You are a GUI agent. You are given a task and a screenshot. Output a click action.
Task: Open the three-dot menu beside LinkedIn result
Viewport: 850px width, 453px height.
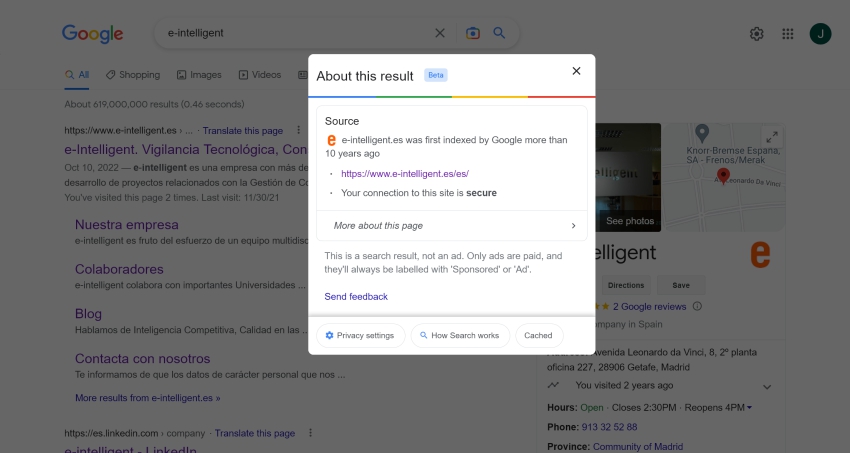(310, 432)
